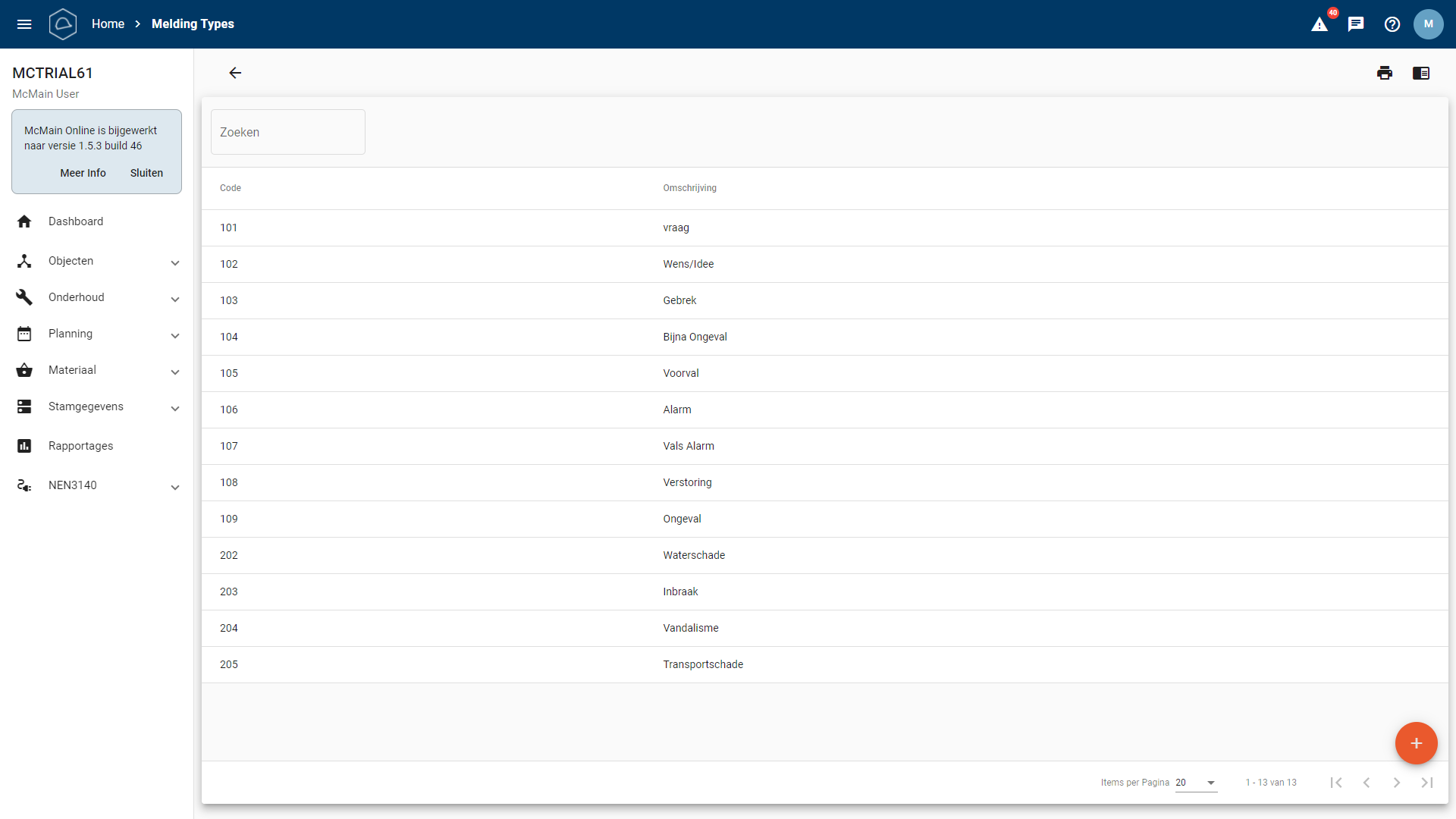Screen dimensions: 1456x819
Task: Select the row with code 108 Verstoring
Action: coord(687,482)
